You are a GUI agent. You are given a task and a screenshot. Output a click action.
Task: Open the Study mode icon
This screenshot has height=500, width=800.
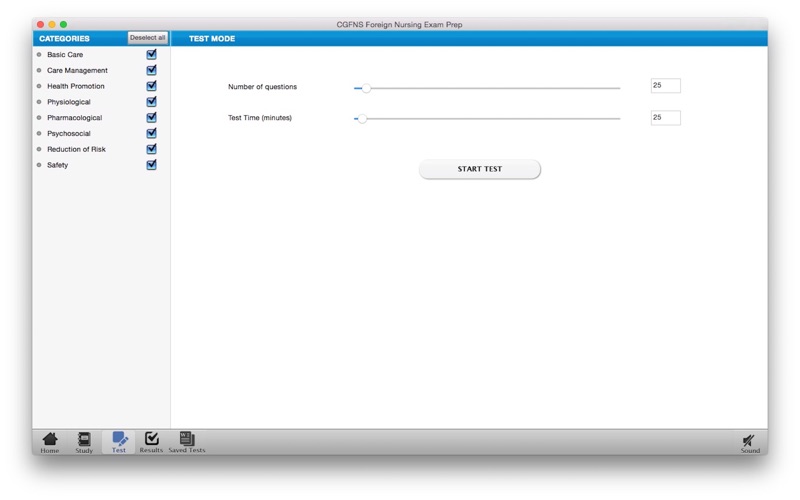pos(84,442)
